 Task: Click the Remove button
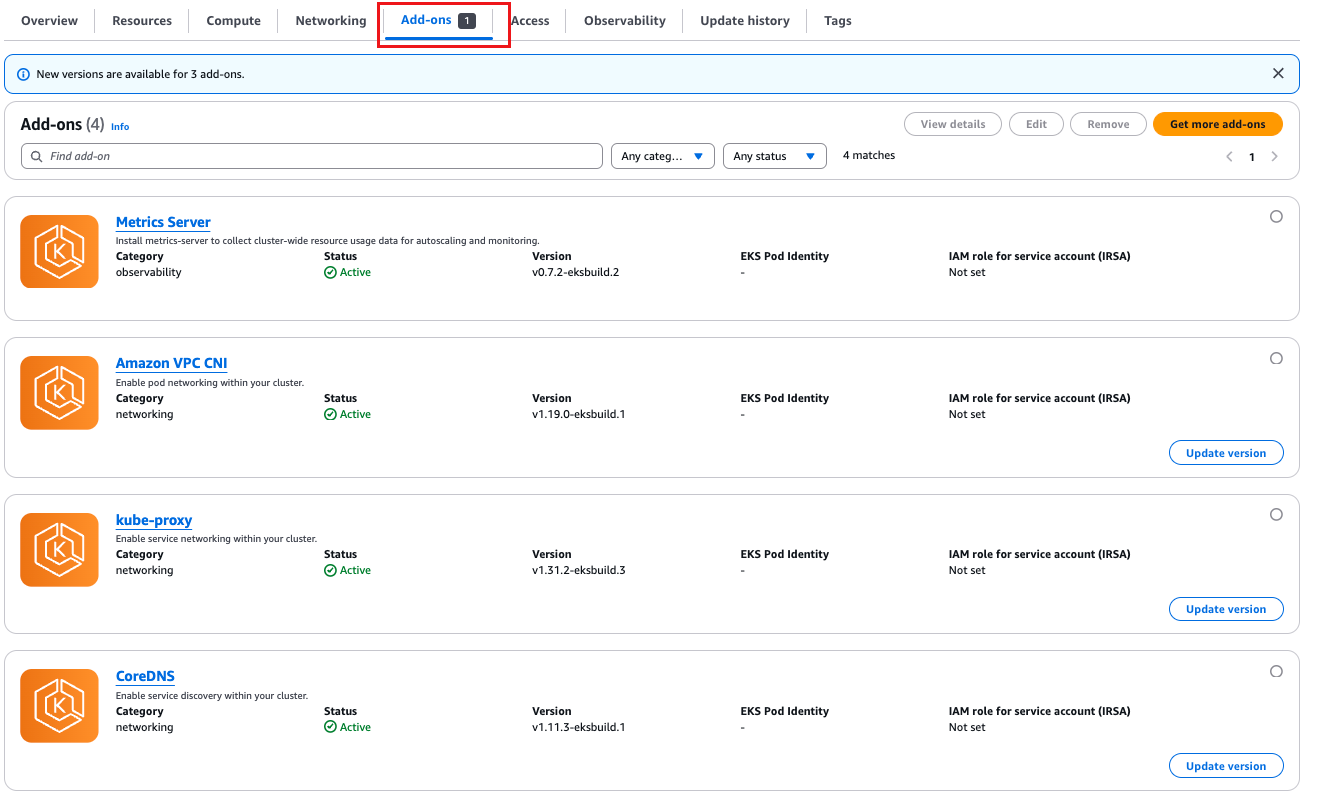[1108, 124]
